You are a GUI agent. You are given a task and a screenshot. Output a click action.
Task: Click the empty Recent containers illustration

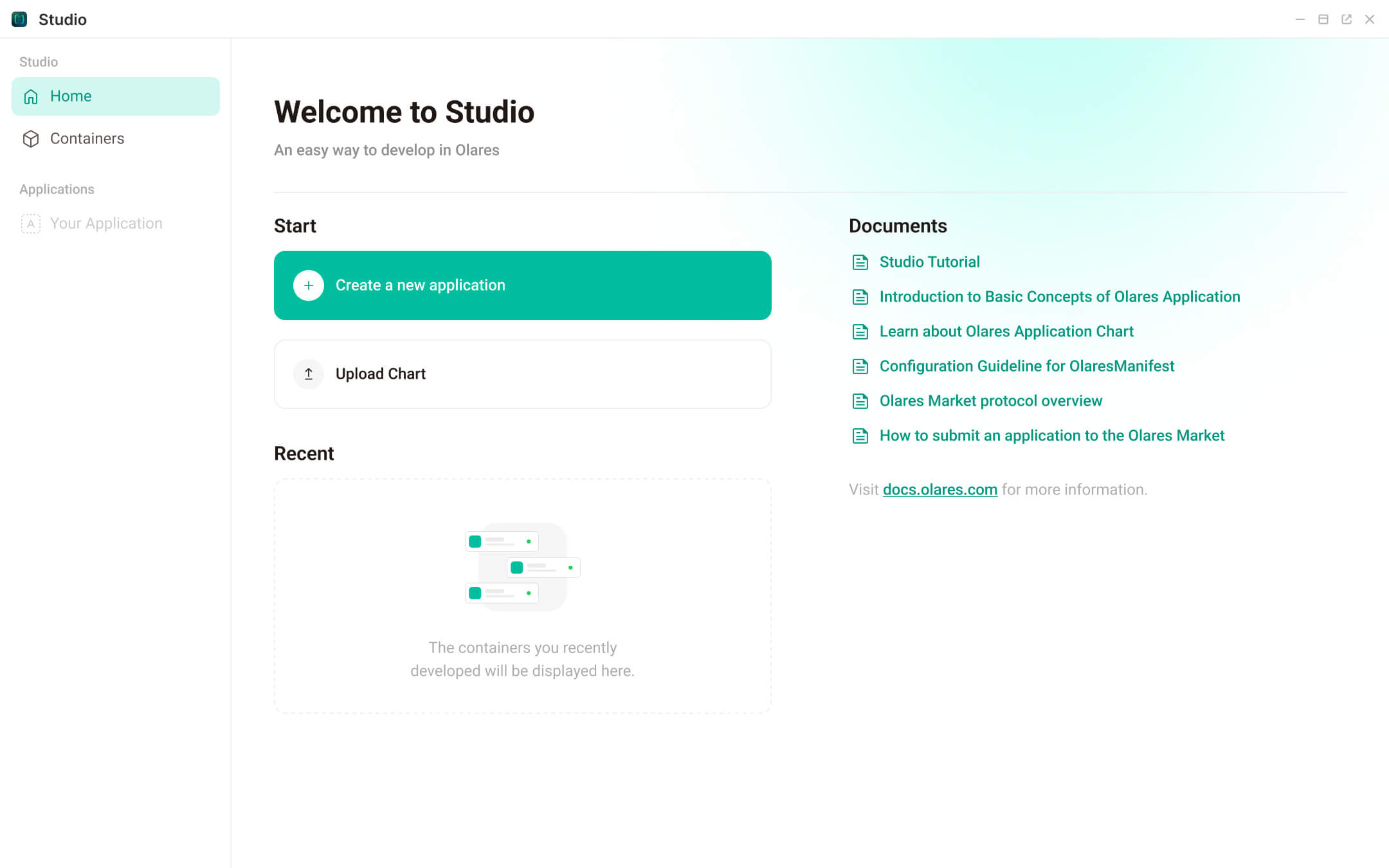(523, 567)
